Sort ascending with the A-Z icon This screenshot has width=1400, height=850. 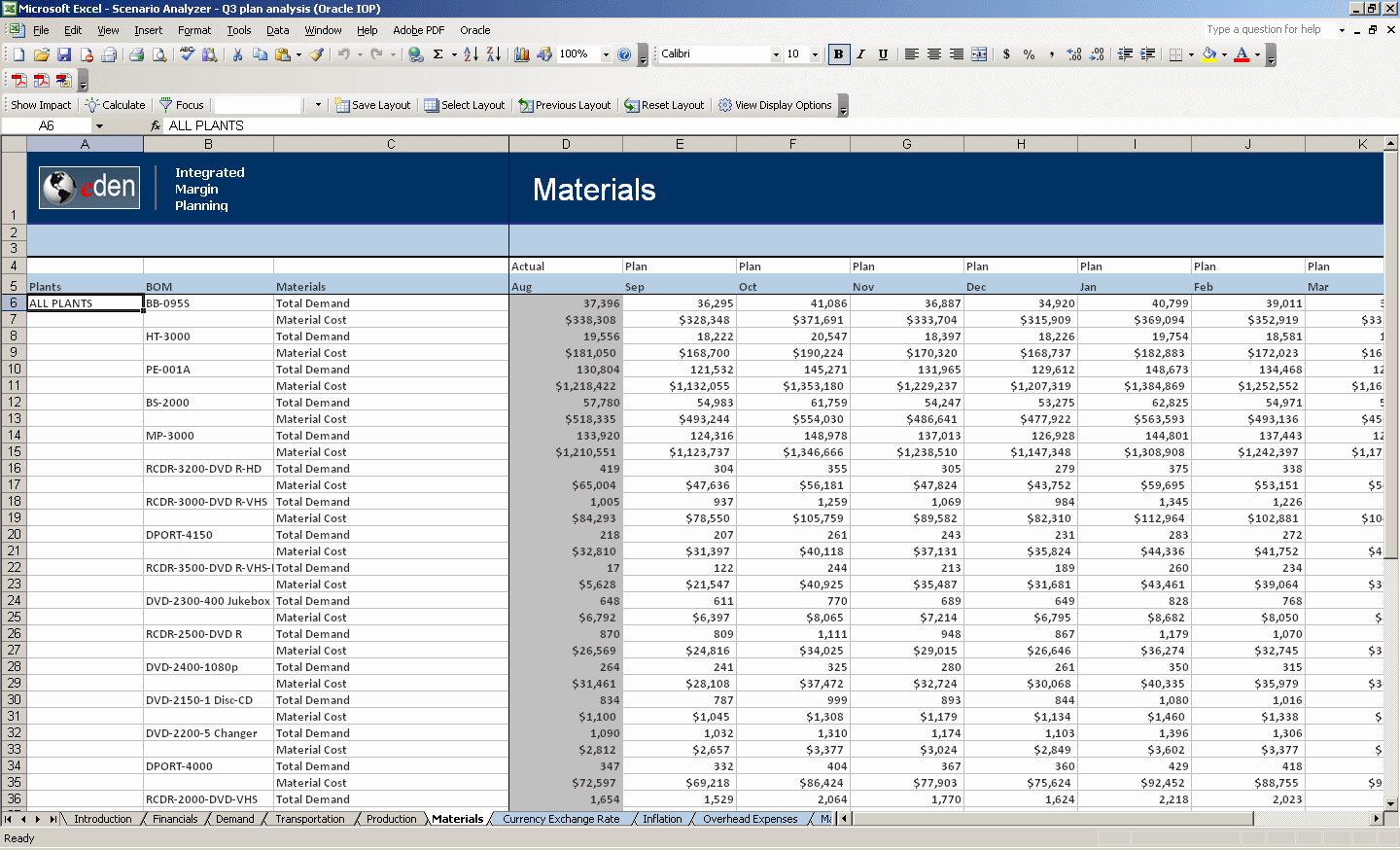(x=471, y=54)
